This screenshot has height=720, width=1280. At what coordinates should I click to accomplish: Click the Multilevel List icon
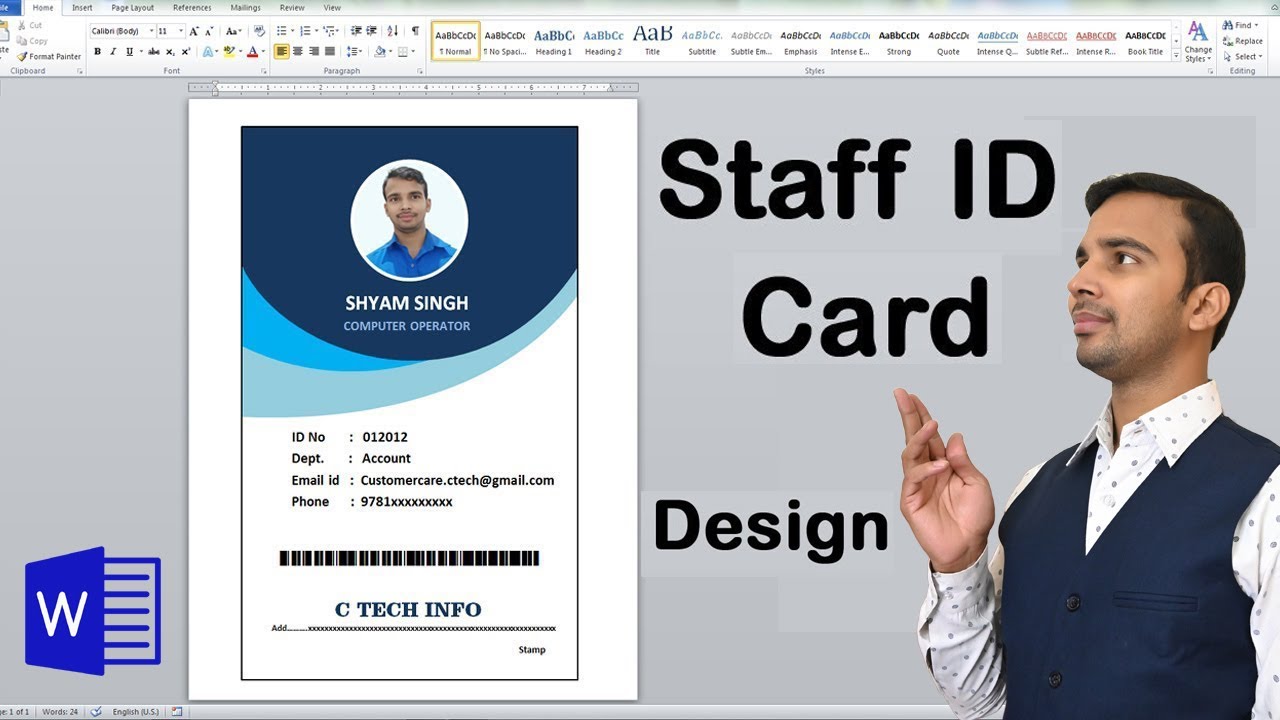pos(329,31)
